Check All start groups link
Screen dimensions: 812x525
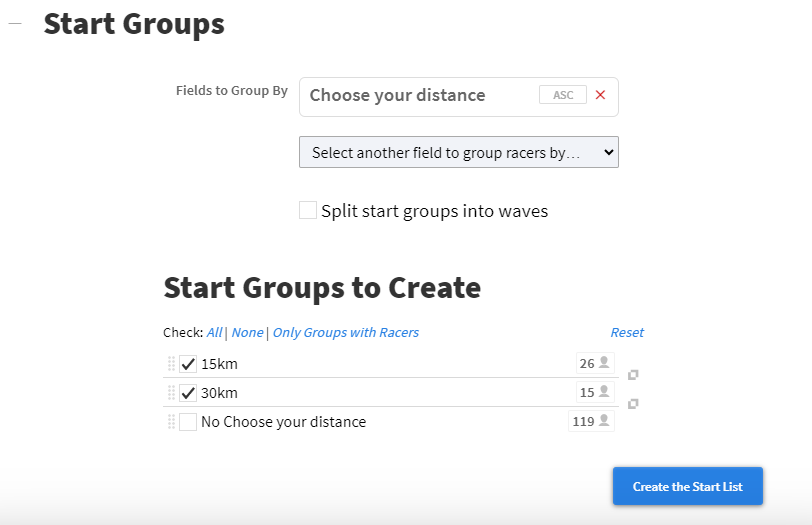[214, 333]
